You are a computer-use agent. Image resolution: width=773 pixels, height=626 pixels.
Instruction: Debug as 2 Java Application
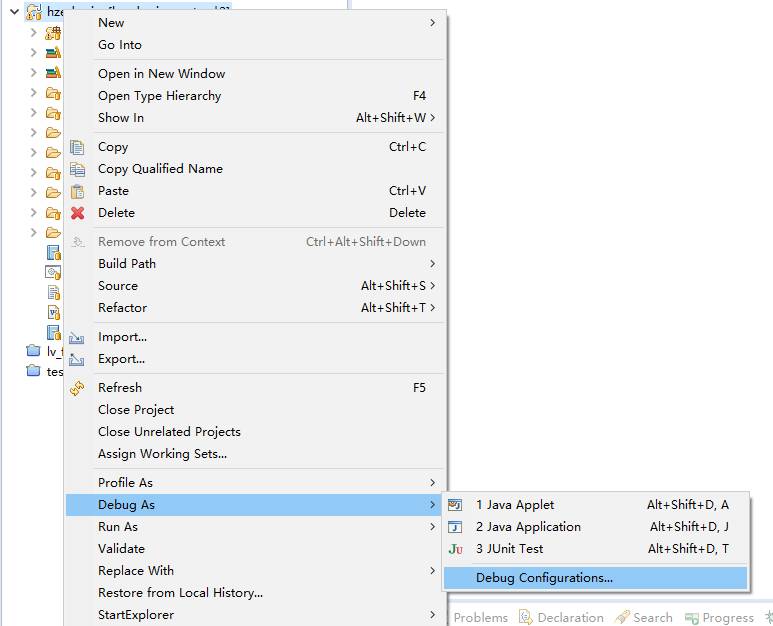[596, 527]
